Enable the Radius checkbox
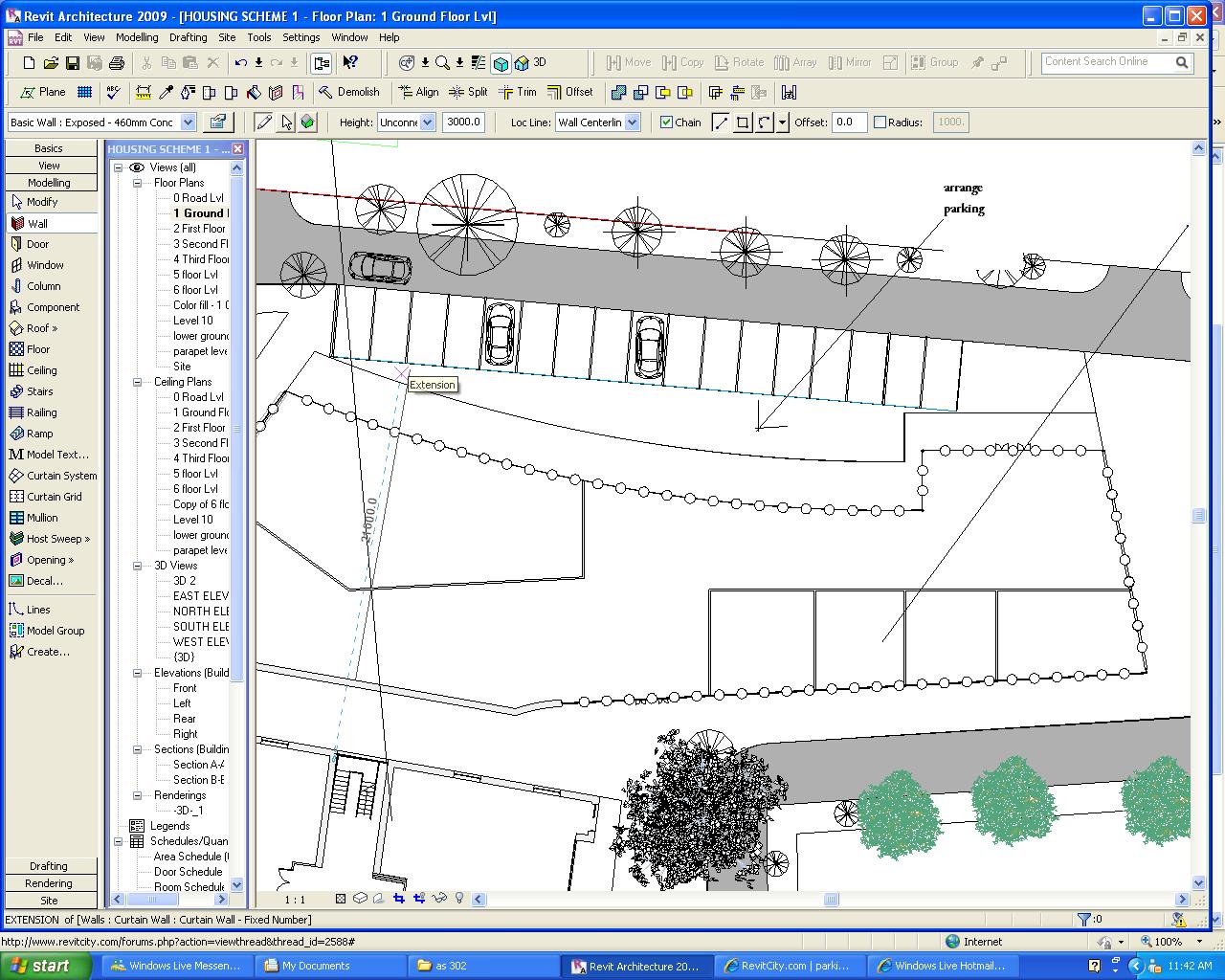 (880, 122)
